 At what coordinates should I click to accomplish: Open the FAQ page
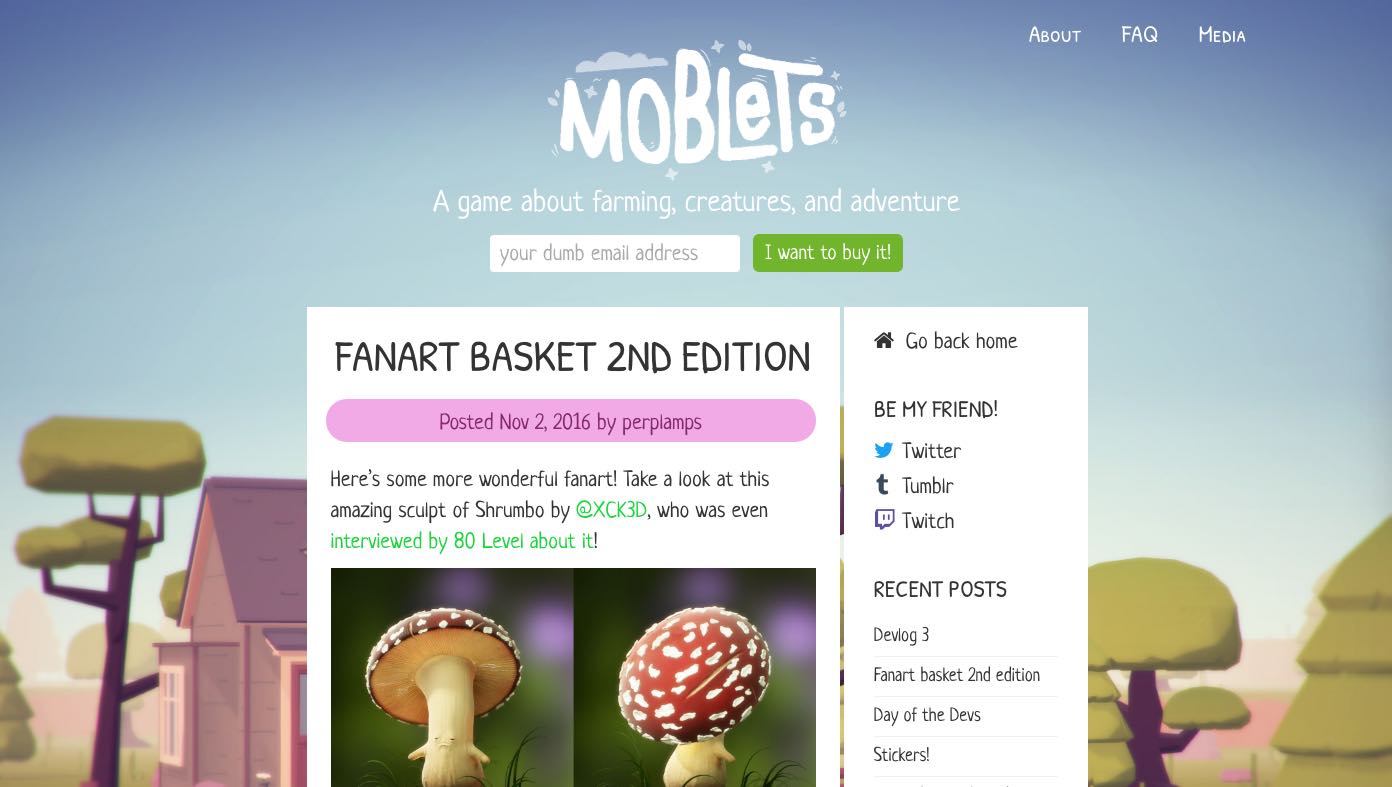click(1139, 36)
